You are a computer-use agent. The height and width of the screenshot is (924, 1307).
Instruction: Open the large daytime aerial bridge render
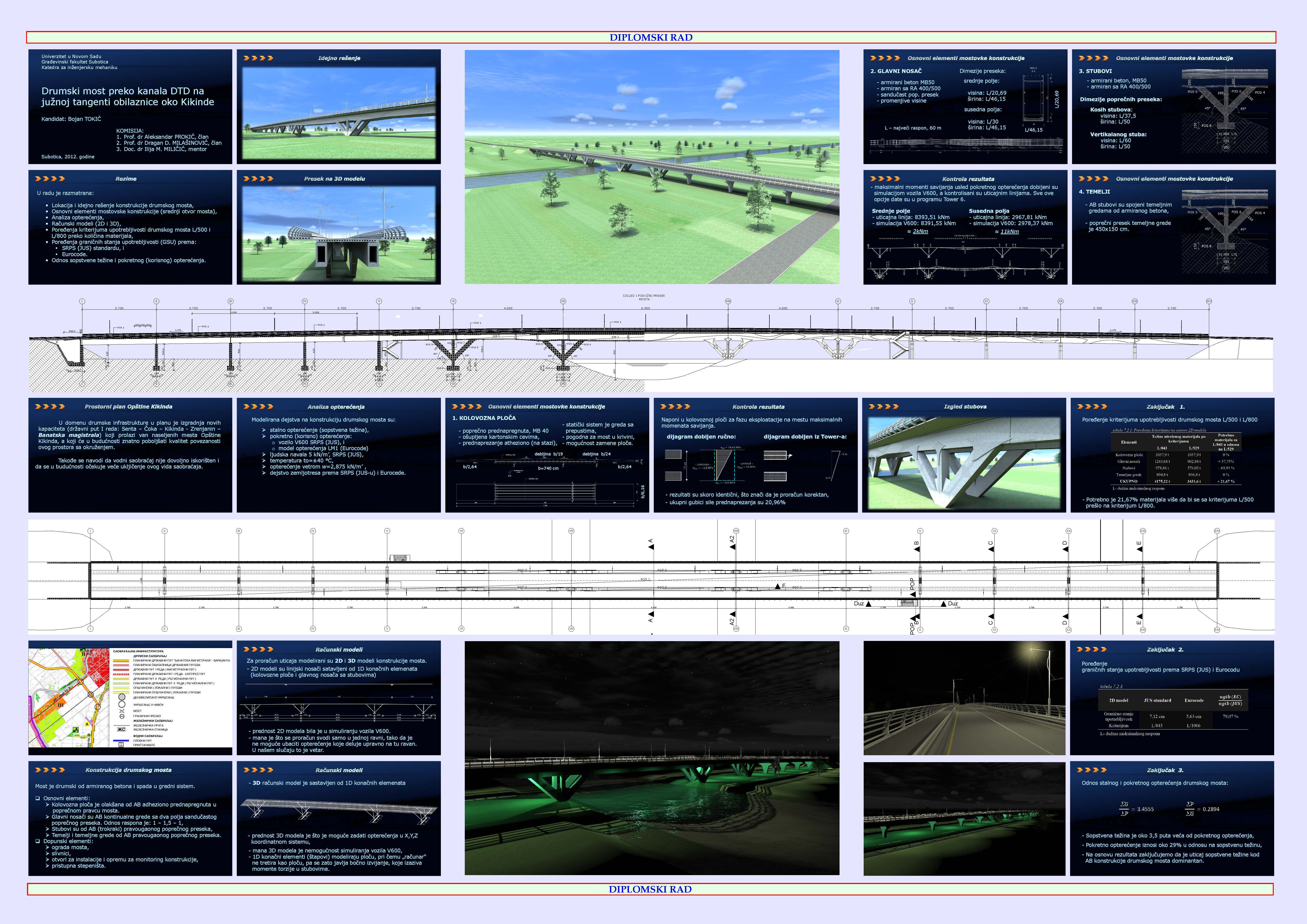click(652, 167)
